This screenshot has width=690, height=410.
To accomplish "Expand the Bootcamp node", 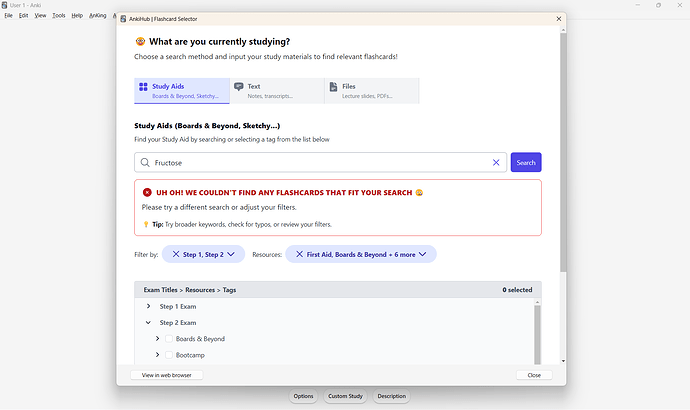I will (x=157, y=355).
